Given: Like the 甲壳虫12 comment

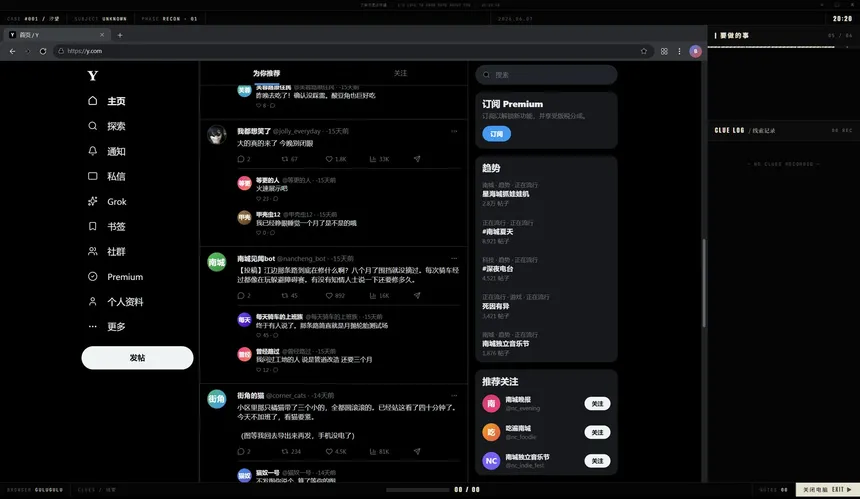Looking at the screenshot, I should click(261, 233).
